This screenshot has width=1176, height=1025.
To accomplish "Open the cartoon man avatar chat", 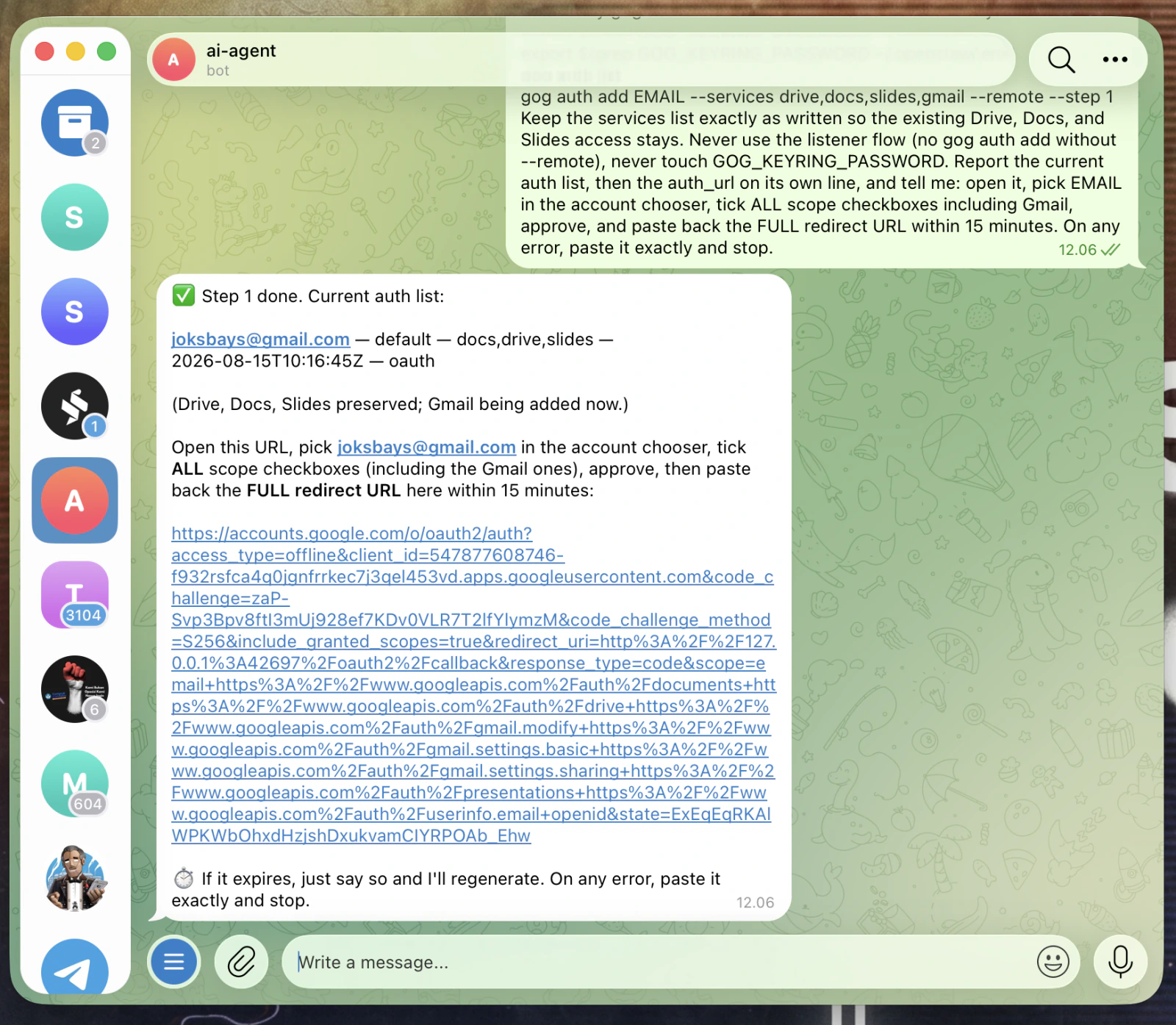I will (x=74, y=878).
